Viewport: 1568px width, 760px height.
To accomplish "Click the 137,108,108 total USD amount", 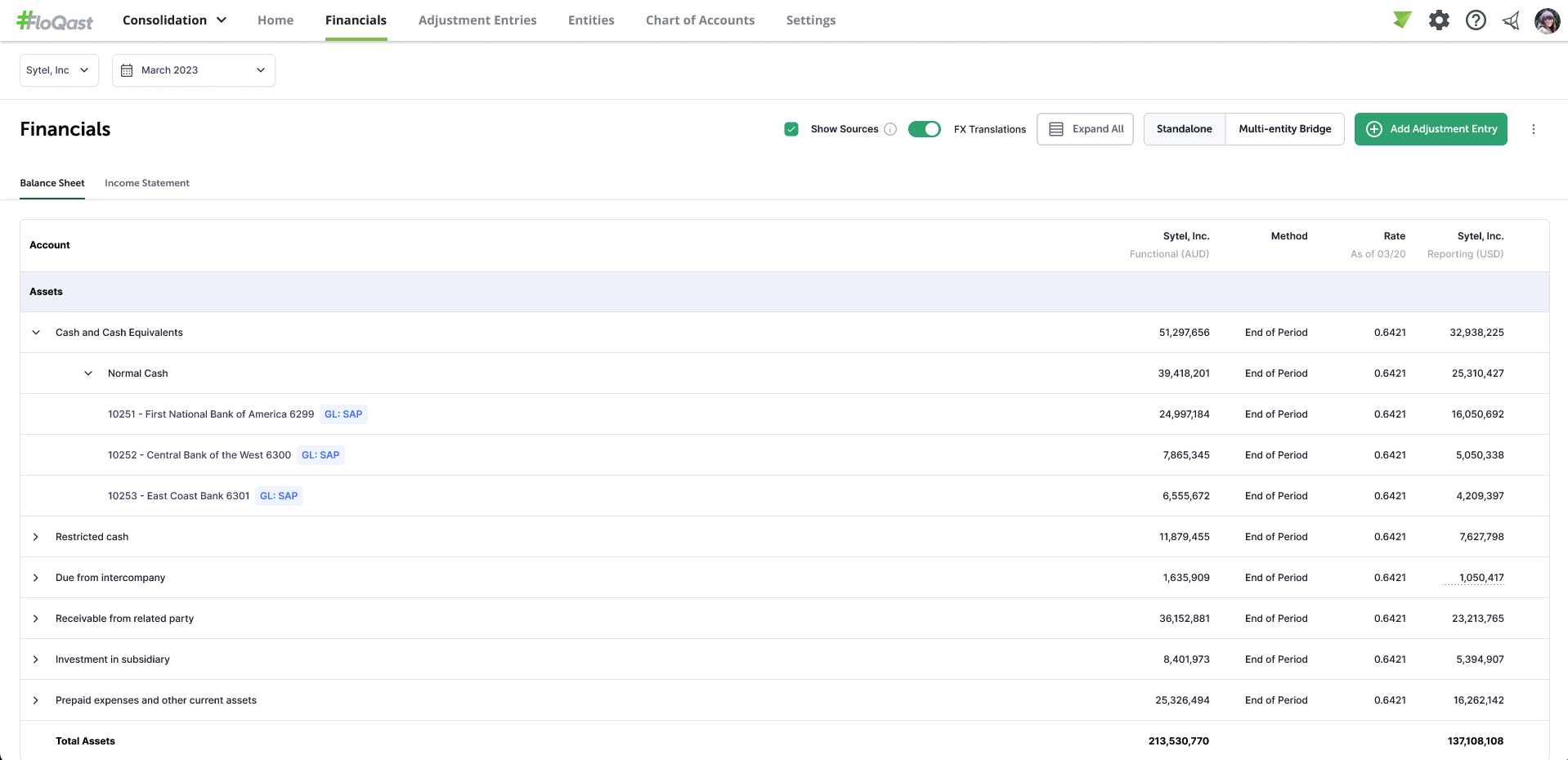I will [1475, 741].
